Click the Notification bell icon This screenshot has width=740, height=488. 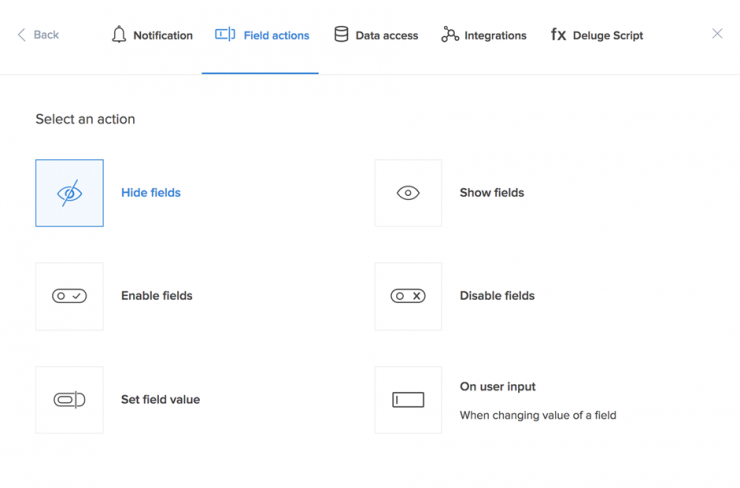tap(119, 34)
